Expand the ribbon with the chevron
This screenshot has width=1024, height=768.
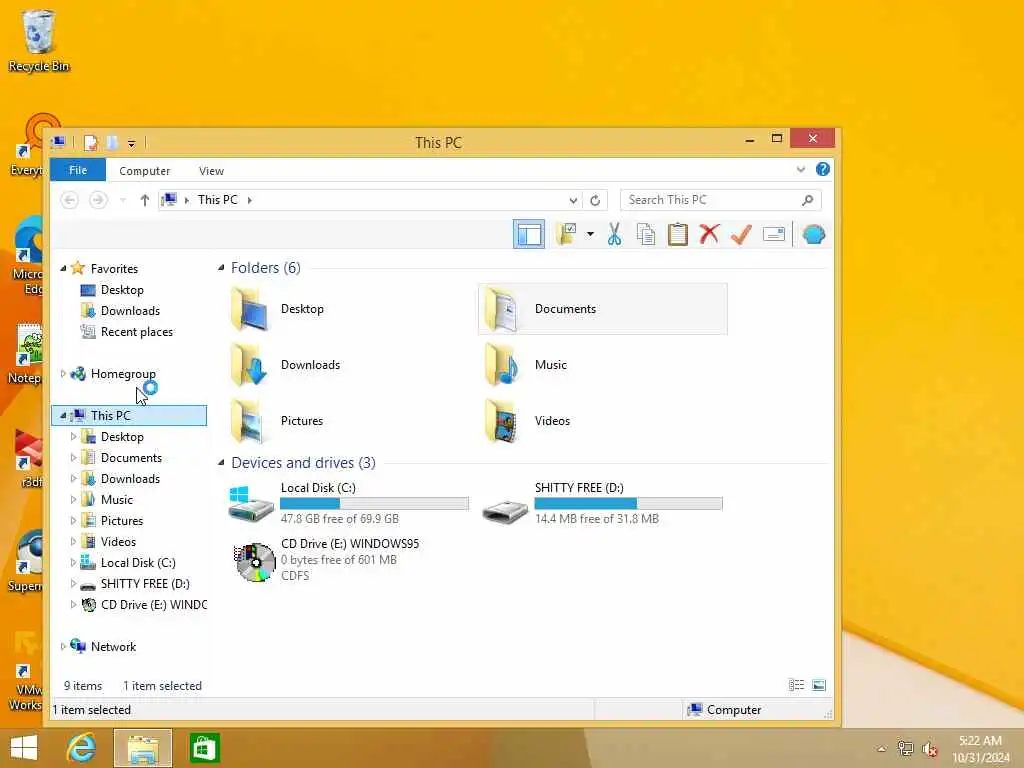coord(801,170)
